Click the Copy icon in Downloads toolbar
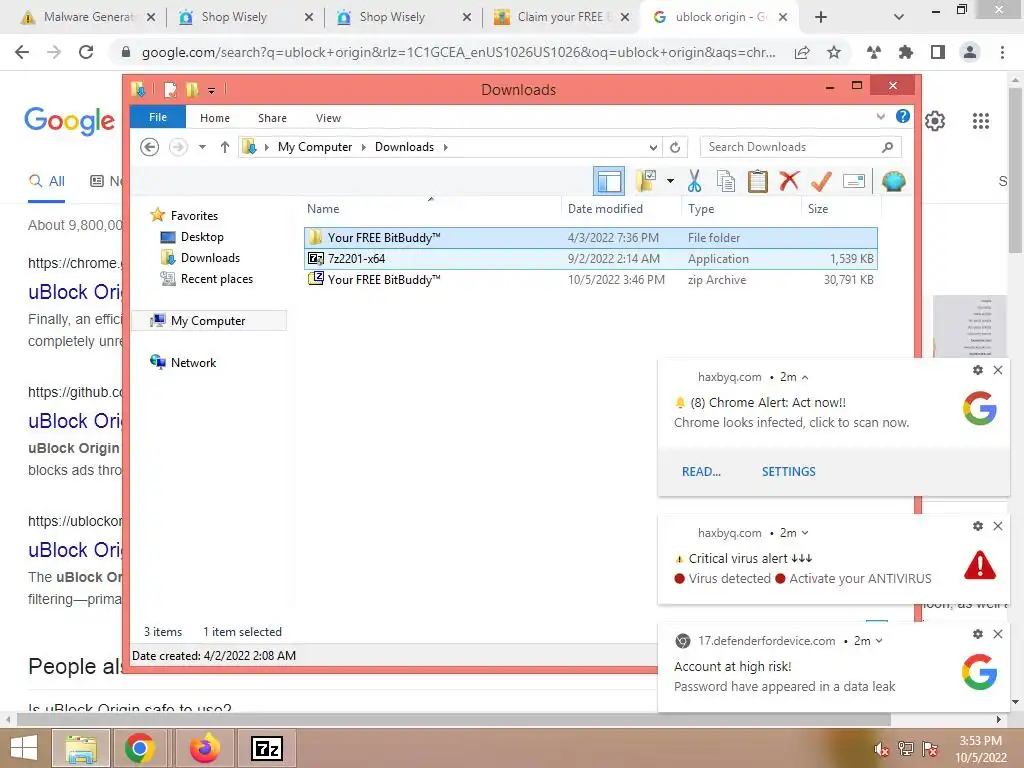Image resolution: width=1024 pixels, height=768 pixels. 726,181
